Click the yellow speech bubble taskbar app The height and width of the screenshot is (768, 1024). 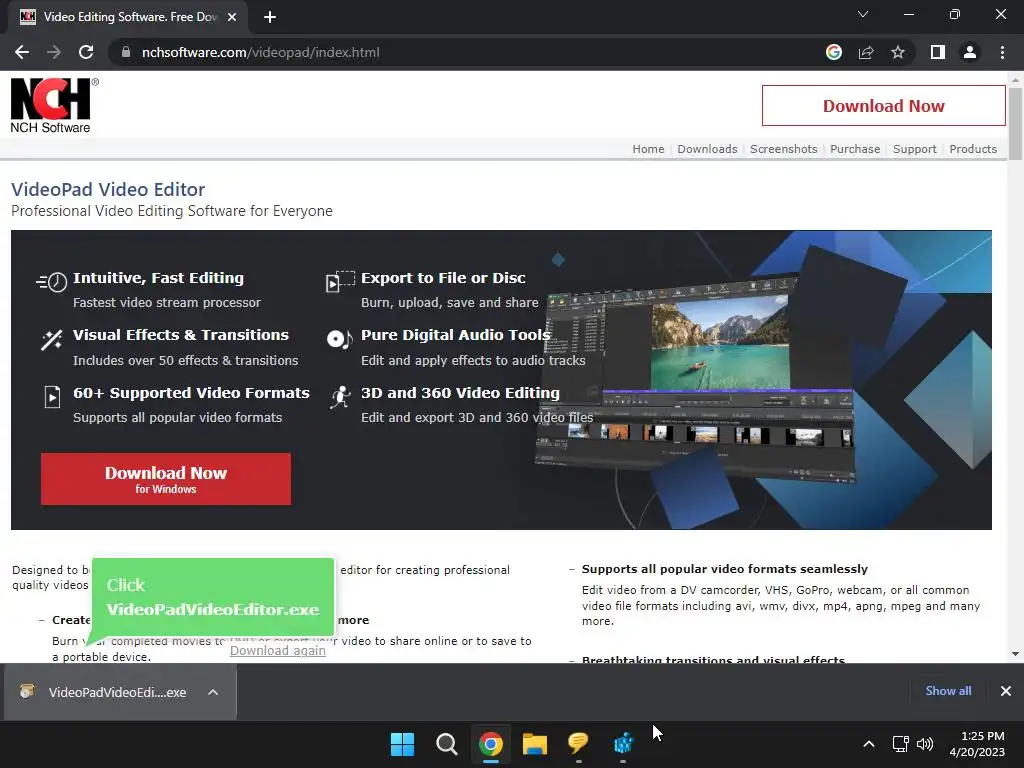tap(578, 744)
